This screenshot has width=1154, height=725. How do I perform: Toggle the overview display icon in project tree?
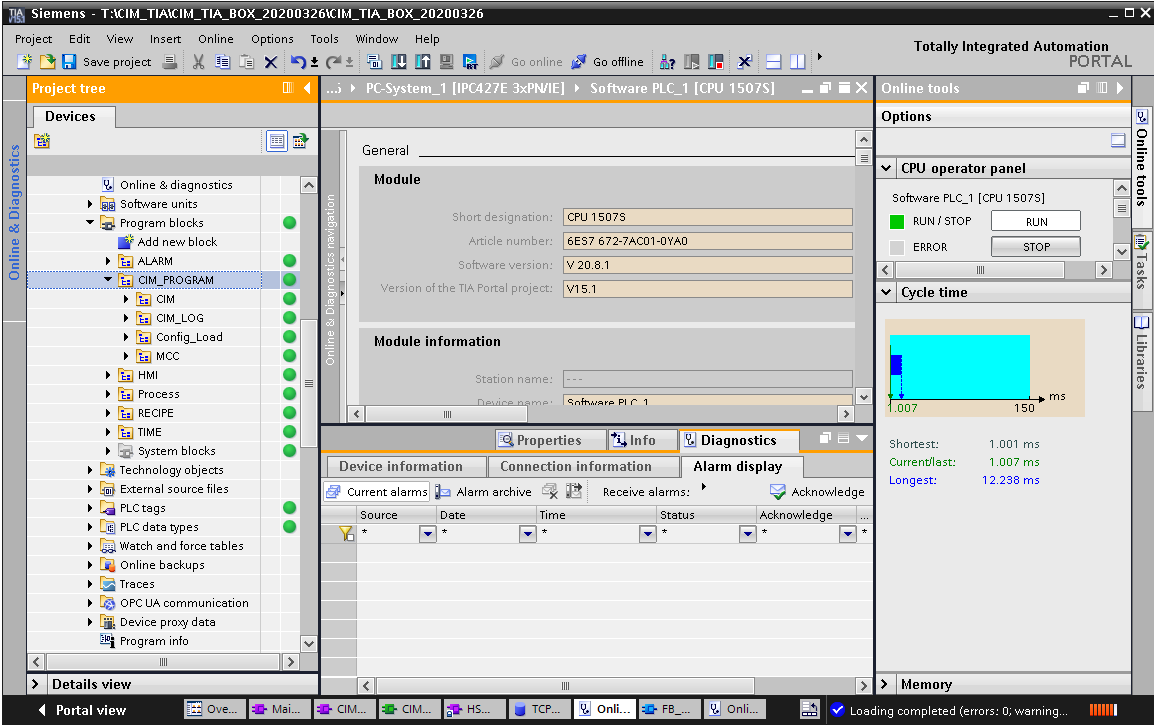277,141
